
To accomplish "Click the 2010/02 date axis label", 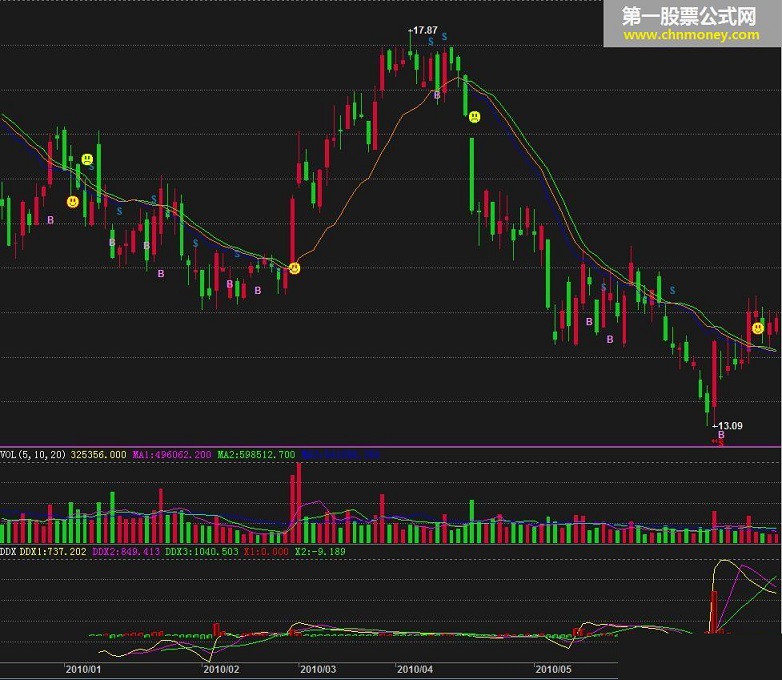I will point(221,669).
